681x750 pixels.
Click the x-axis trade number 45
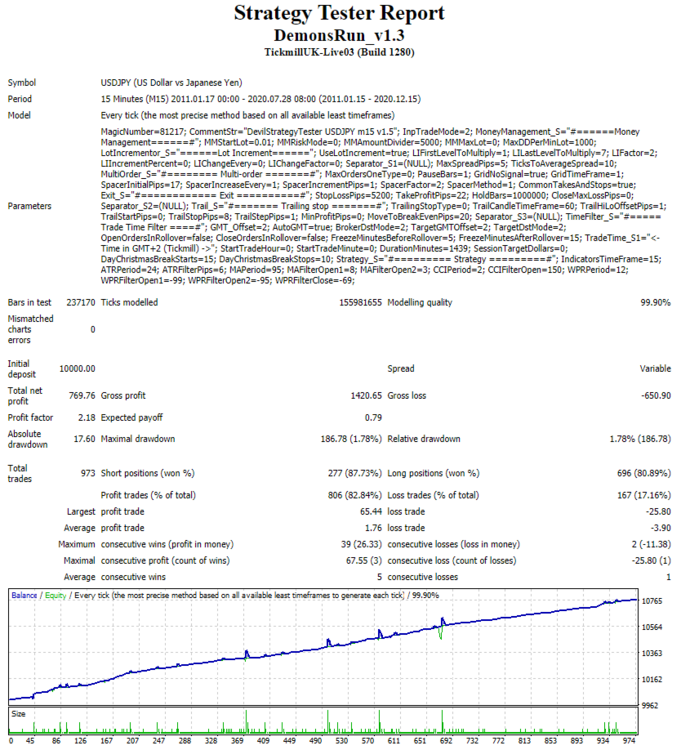click(x=30, y=740)
